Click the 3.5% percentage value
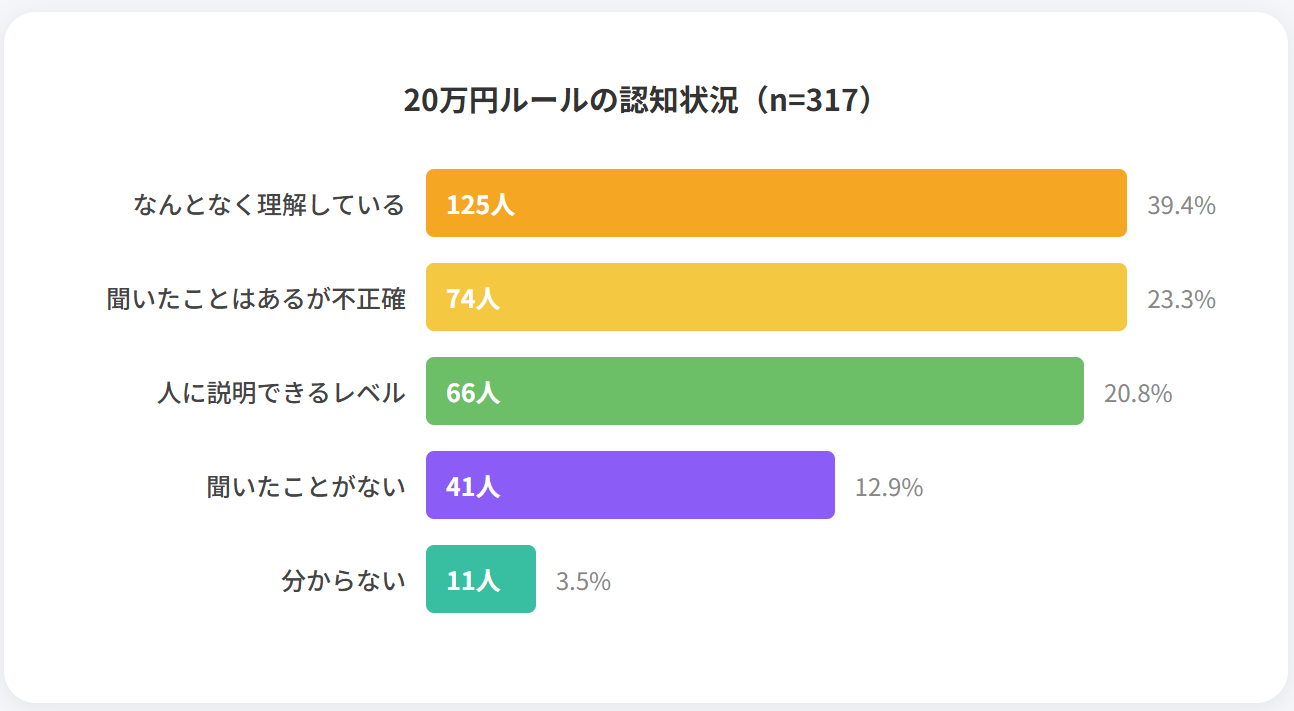Image resolution: width=1294 pixels, height=711 pixels. pos(583,582)
